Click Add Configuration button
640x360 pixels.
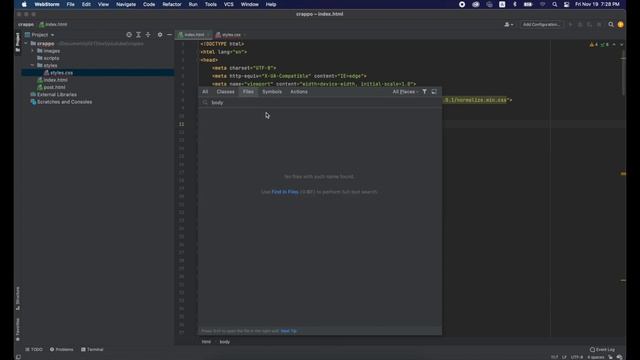coord(541,24)
